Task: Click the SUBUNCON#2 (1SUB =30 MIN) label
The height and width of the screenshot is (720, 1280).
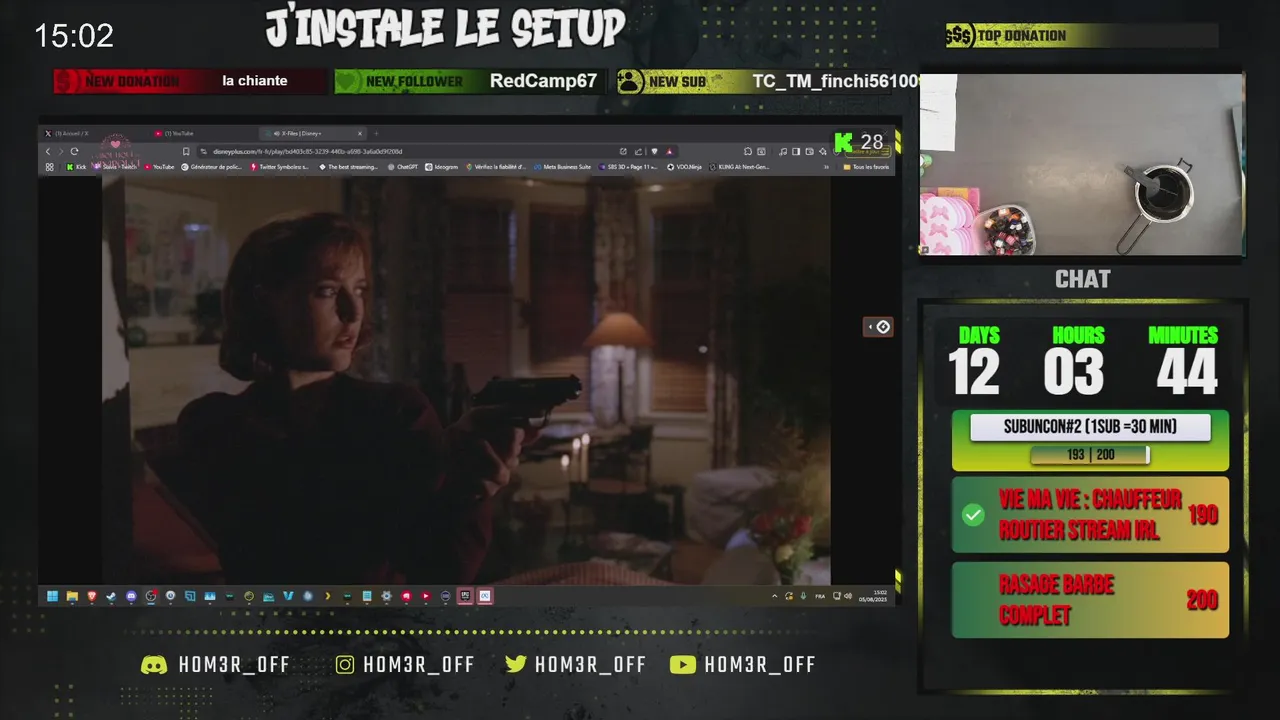Action: tap(1090, 427)
